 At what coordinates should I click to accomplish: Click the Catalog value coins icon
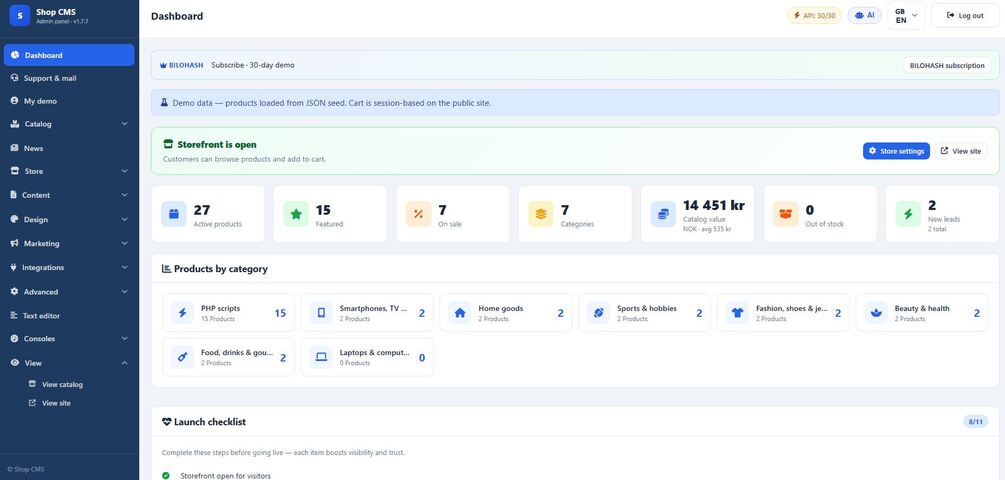[663, 214]
